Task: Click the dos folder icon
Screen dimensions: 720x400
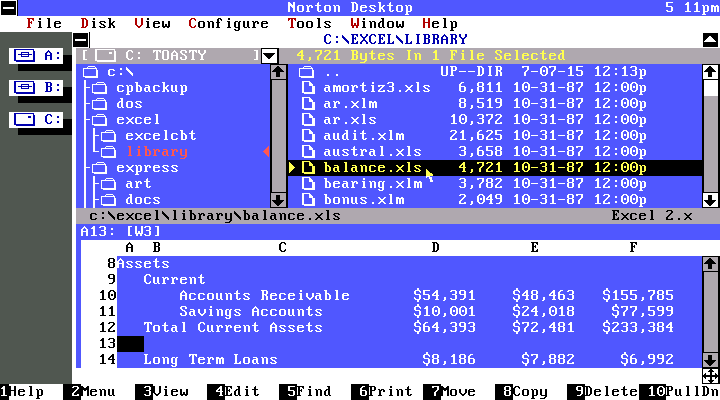Action: pyautogui.click(x=99, y=104)
